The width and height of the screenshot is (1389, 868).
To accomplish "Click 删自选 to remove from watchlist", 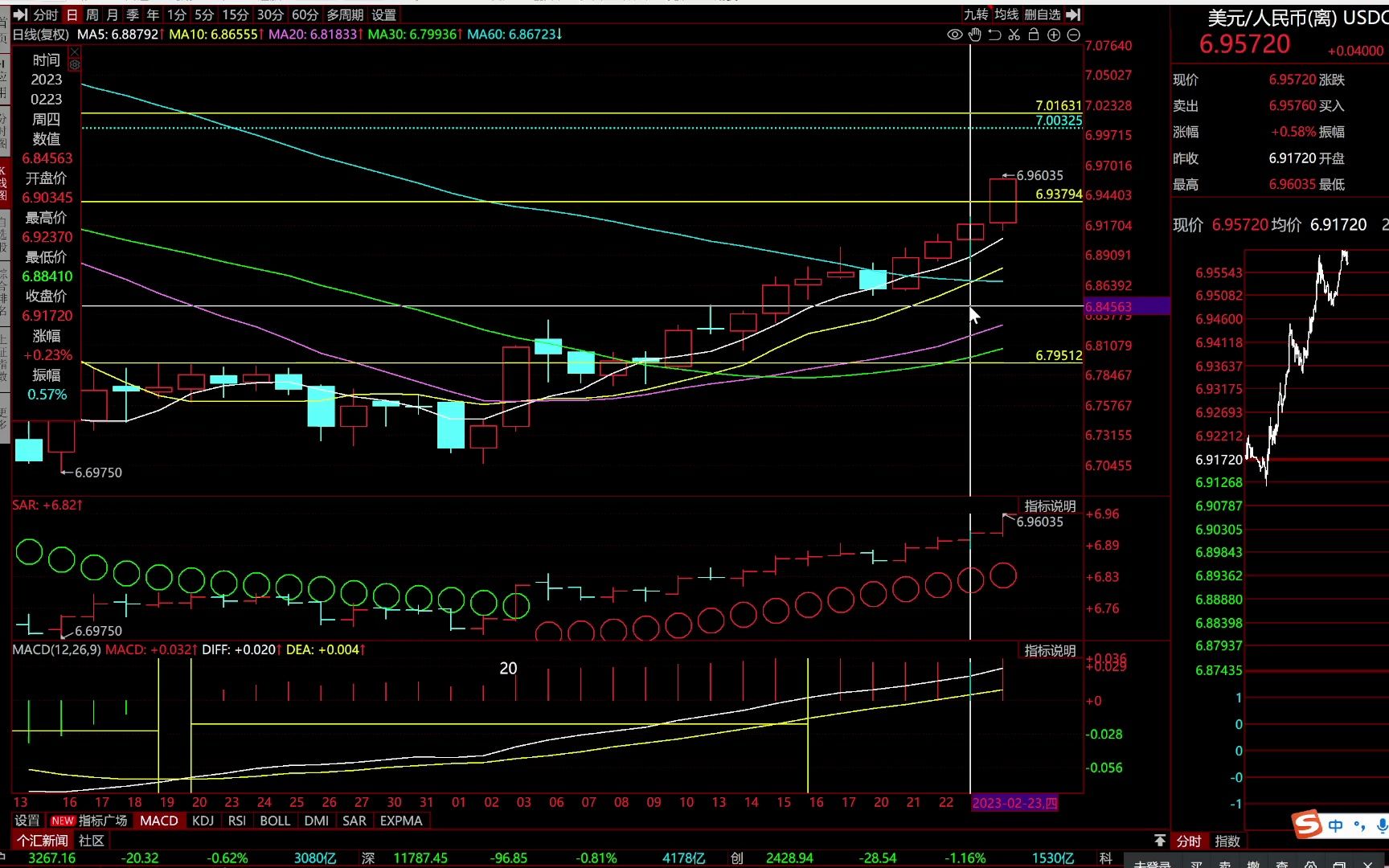I will coord(1043,14).
